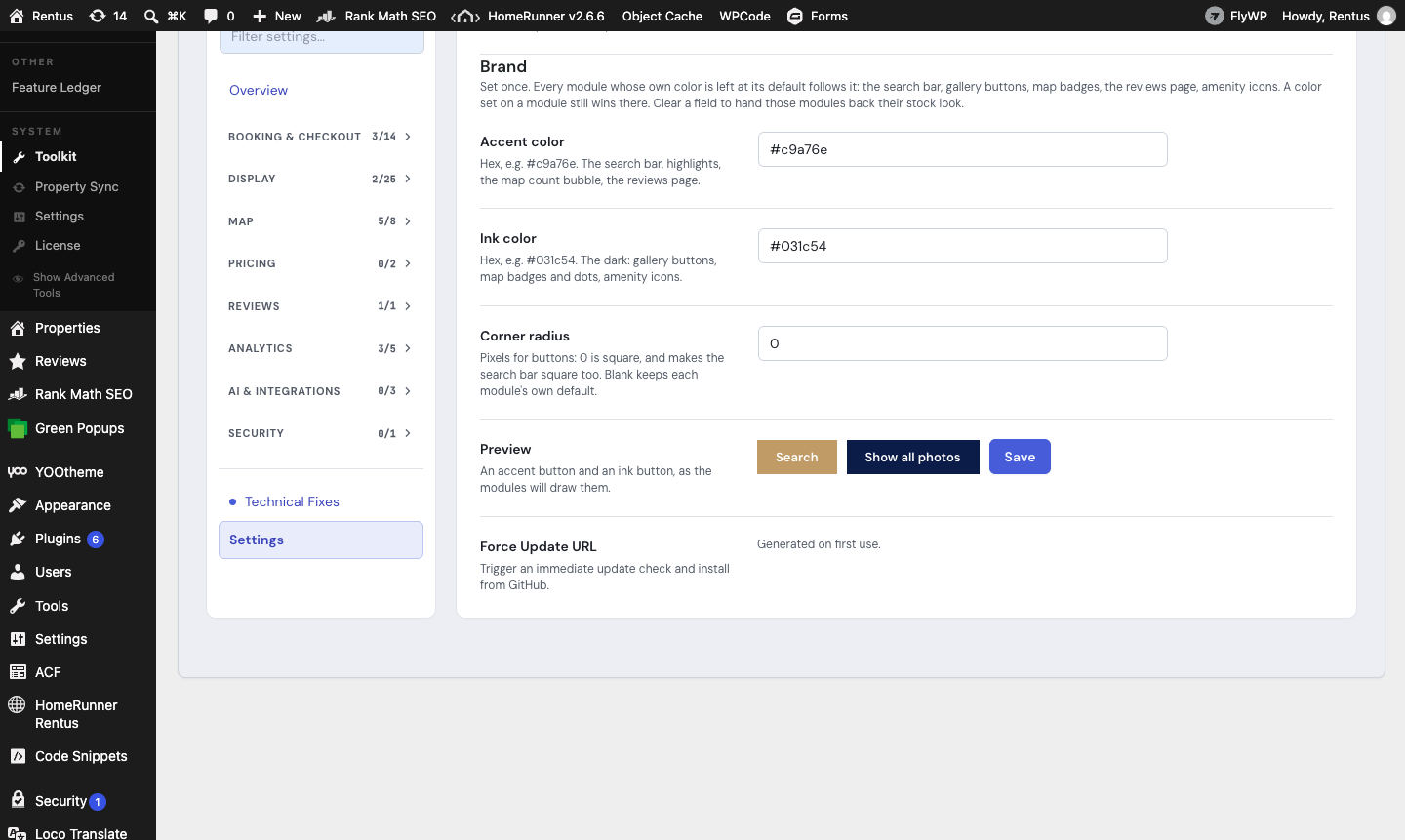Focus the Corner radius field
The image size is (1405, 840).
click(x=963, y=343)
